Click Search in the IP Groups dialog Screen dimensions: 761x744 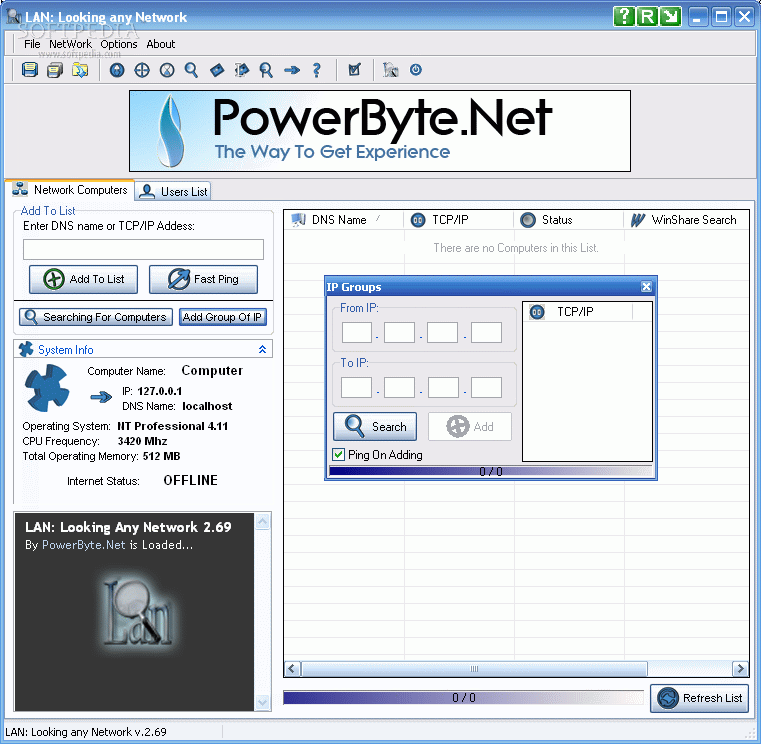(375, 427)
